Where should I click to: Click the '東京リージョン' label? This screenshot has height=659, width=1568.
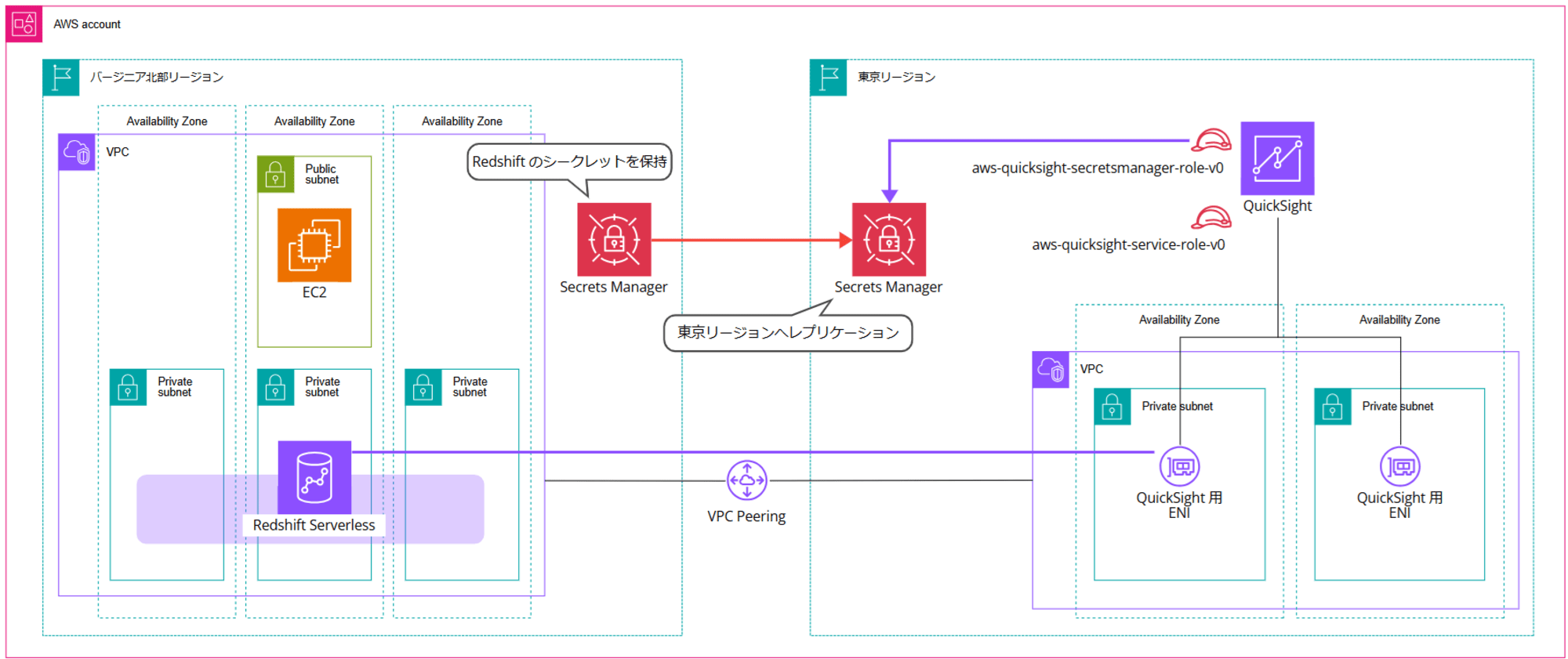click(x=896, y=77)
